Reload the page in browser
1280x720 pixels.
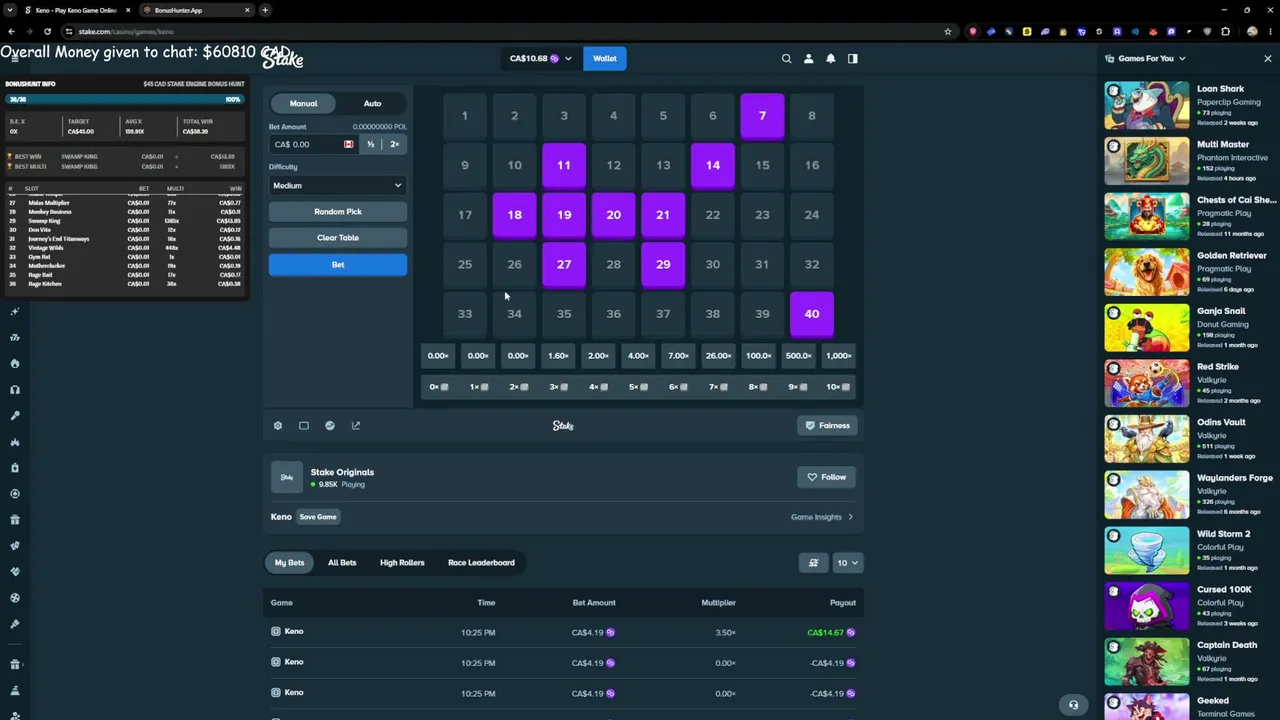pyautogui.click(x=47, y=32)
